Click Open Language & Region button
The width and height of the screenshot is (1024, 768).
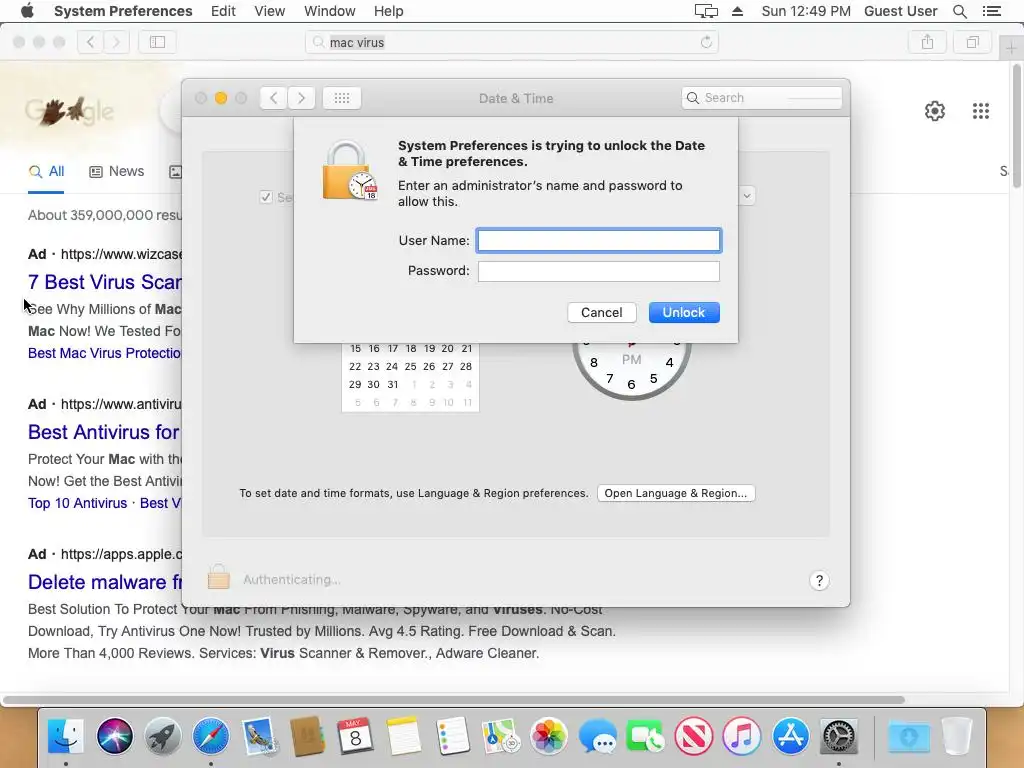point(676,493)
